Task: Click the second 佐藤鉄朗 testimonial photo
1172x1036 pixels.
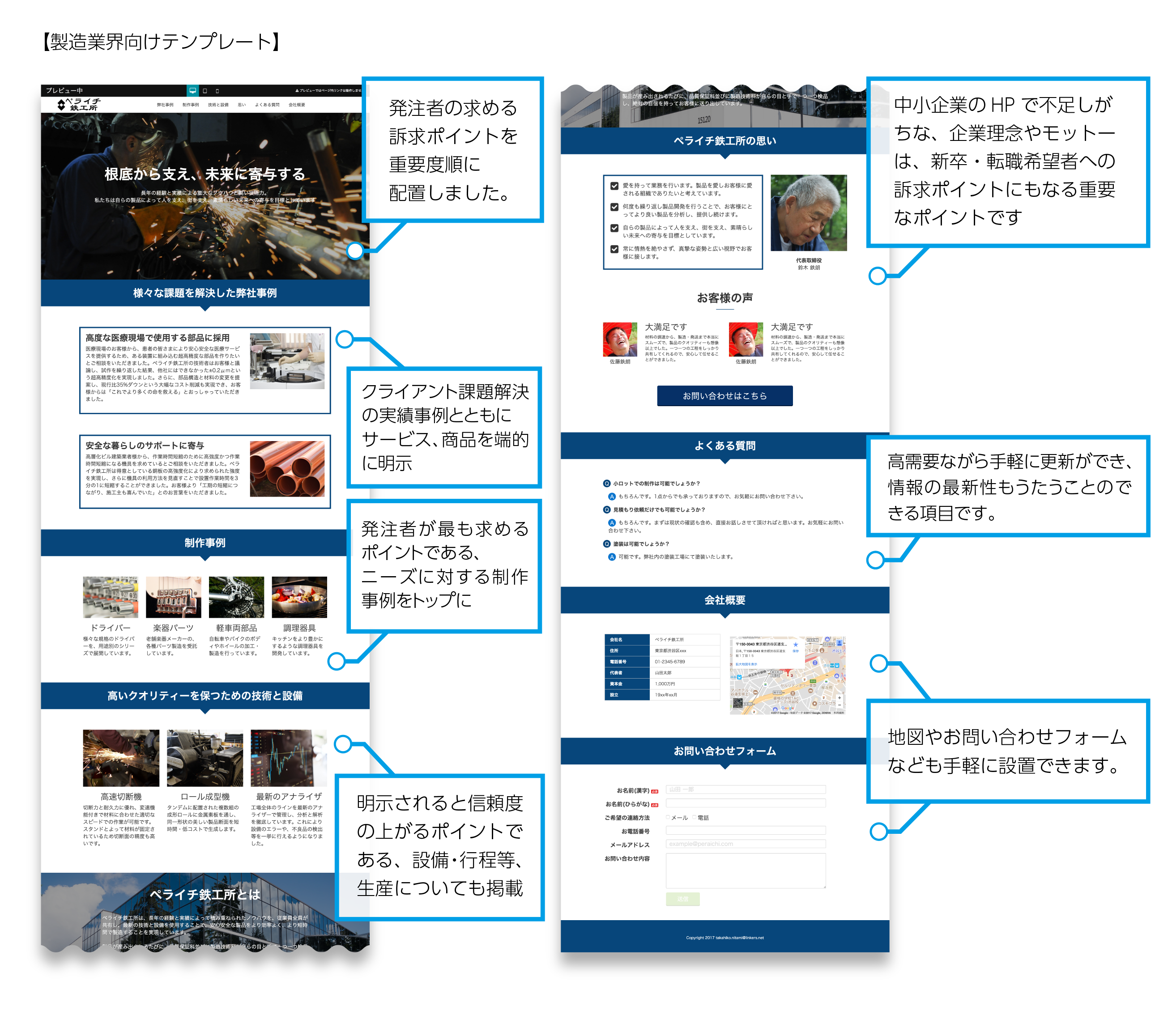Action: click(746, 339)
